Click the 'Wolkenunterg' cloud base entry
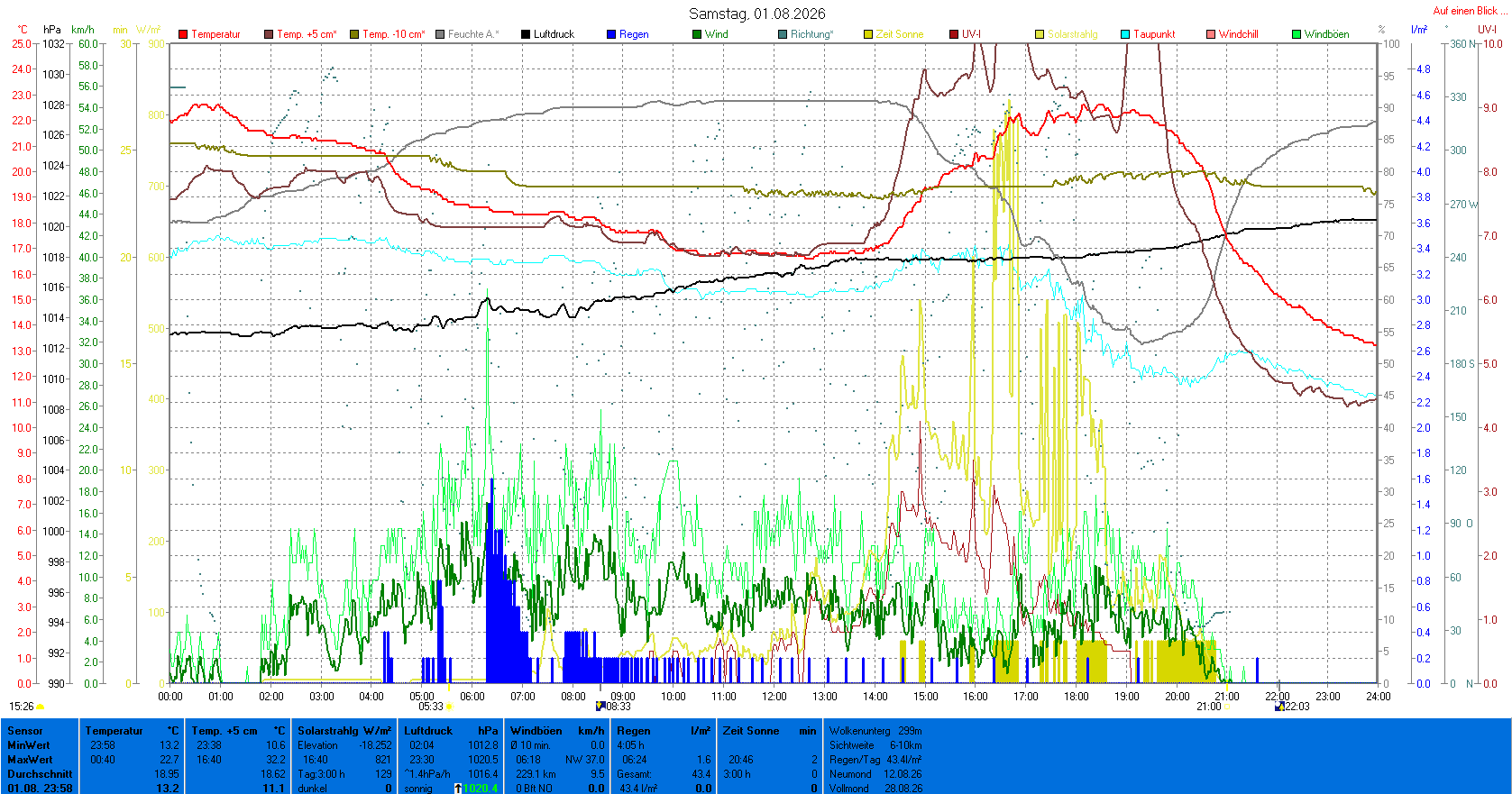The height and width of the screenshot is (794, 1512). (x=860, y=731)
